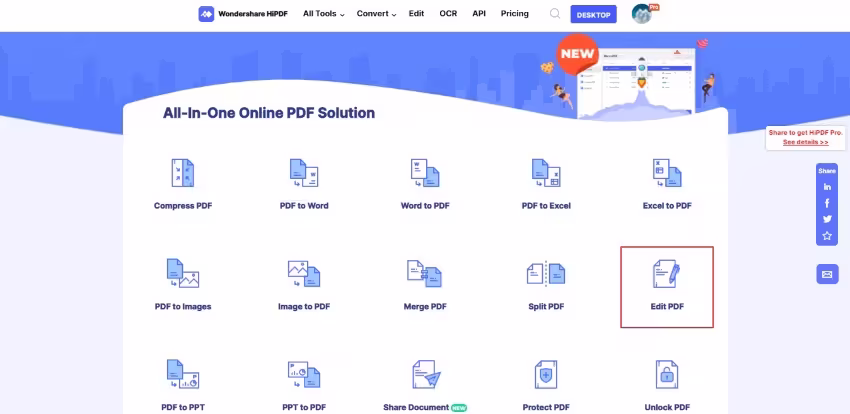
Task: Click the Compress PDF label
Action: [183, 206]
